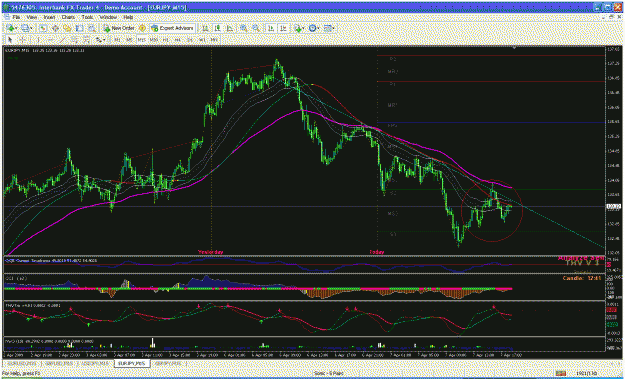The image size is (625, 379).
Task: Switch to D1 timeframe
Action: (x=190, y=40)
